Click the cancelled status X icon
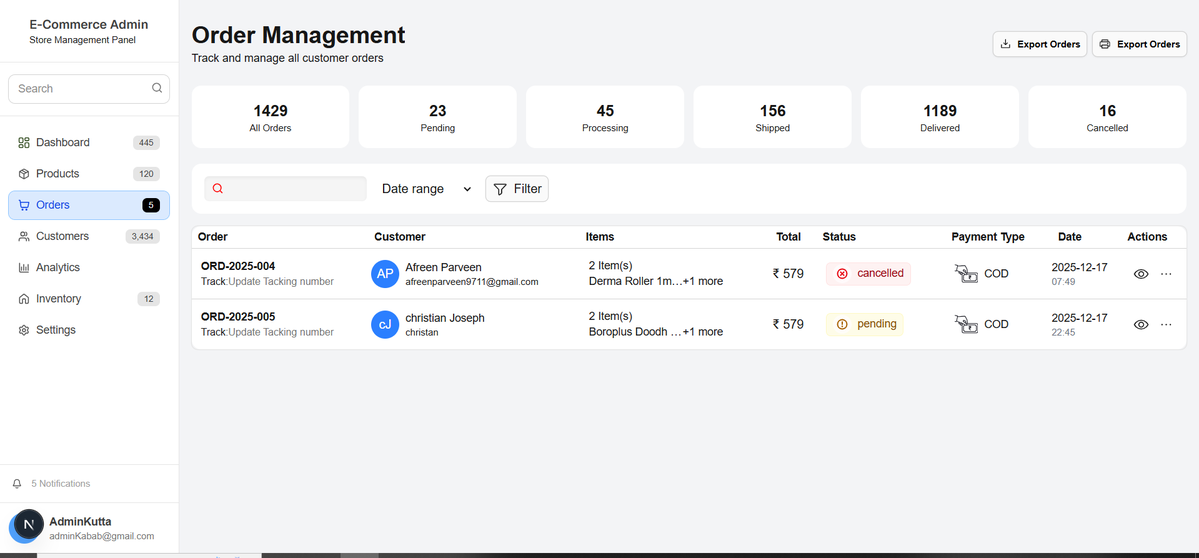 pyautogui.click(x=843, y=274)
